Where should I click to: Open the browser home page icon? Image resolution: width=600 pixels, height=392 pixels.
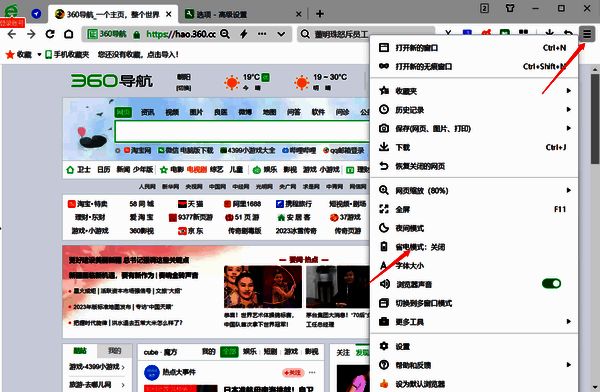point(68,34)
